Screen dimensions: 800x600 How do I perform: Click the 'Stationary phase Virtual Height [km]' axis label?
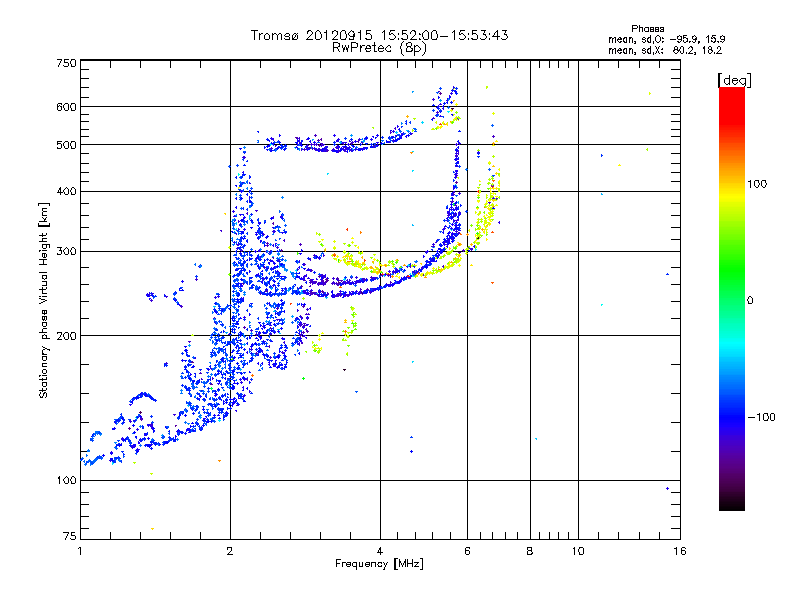(43, 300)
